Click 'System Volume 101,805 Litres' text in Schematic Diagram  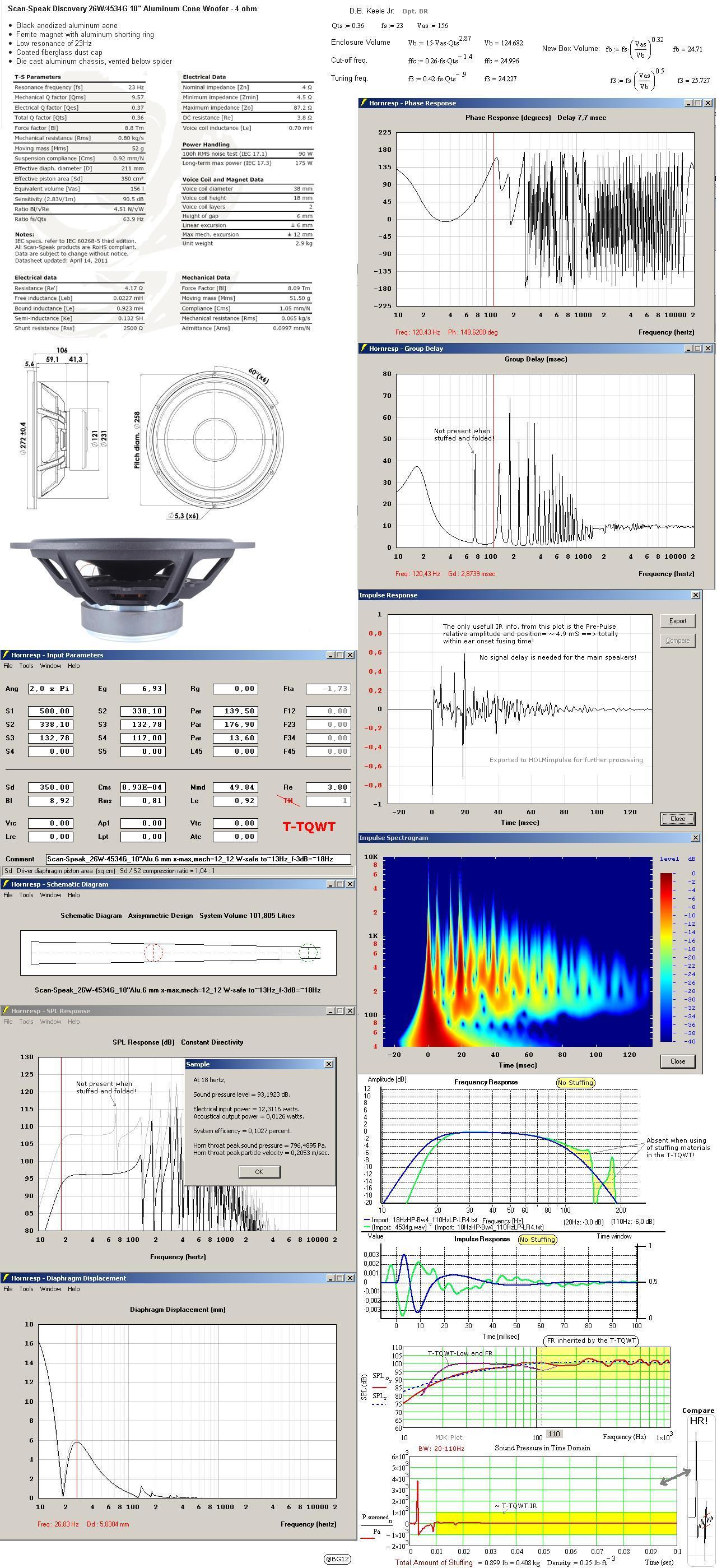(x=247, y=916)
